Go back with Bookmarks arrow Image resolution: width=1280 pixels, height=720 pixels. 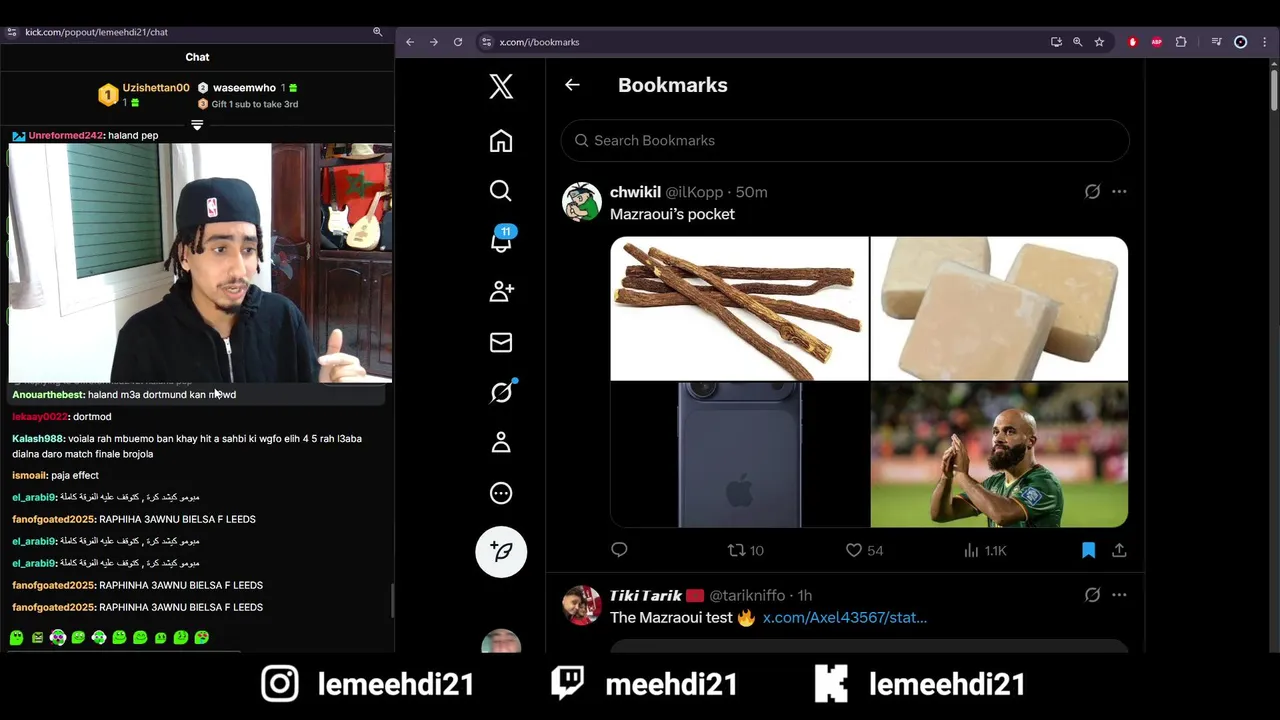pyautogui.click(x=572, y=85)
